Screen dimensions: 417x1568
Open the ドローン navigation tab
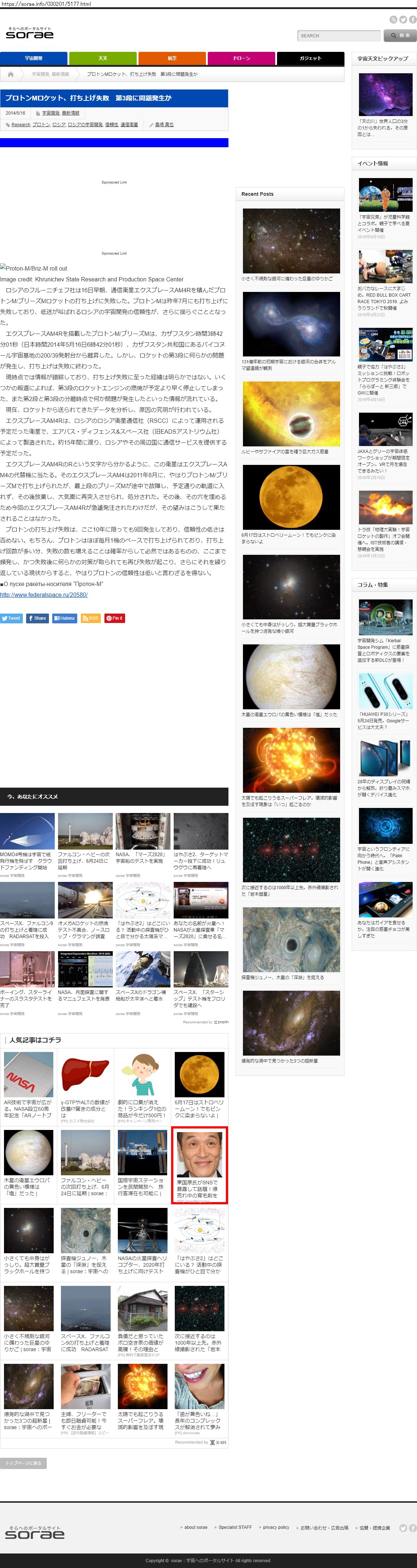tap(241, 58)
